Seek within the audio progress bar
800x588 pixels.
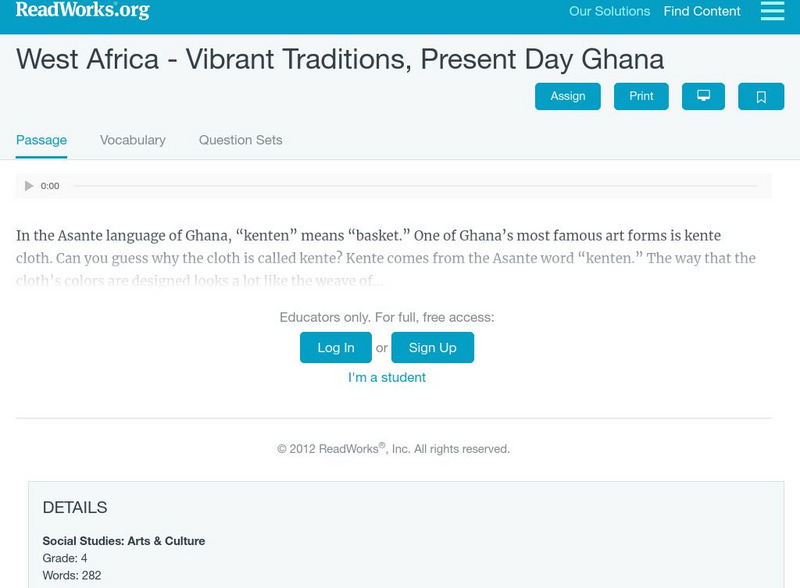pyautogui.click(x=420, y=185)
